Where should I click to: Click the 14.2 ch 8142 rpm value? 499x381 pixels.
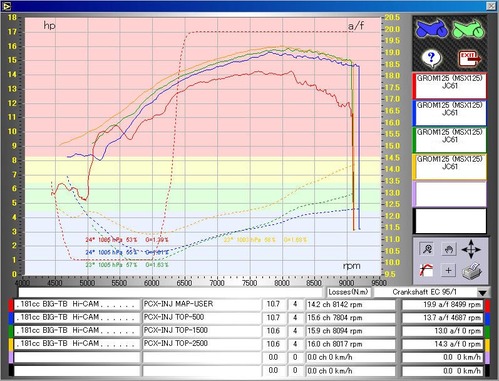click(351, 305)
